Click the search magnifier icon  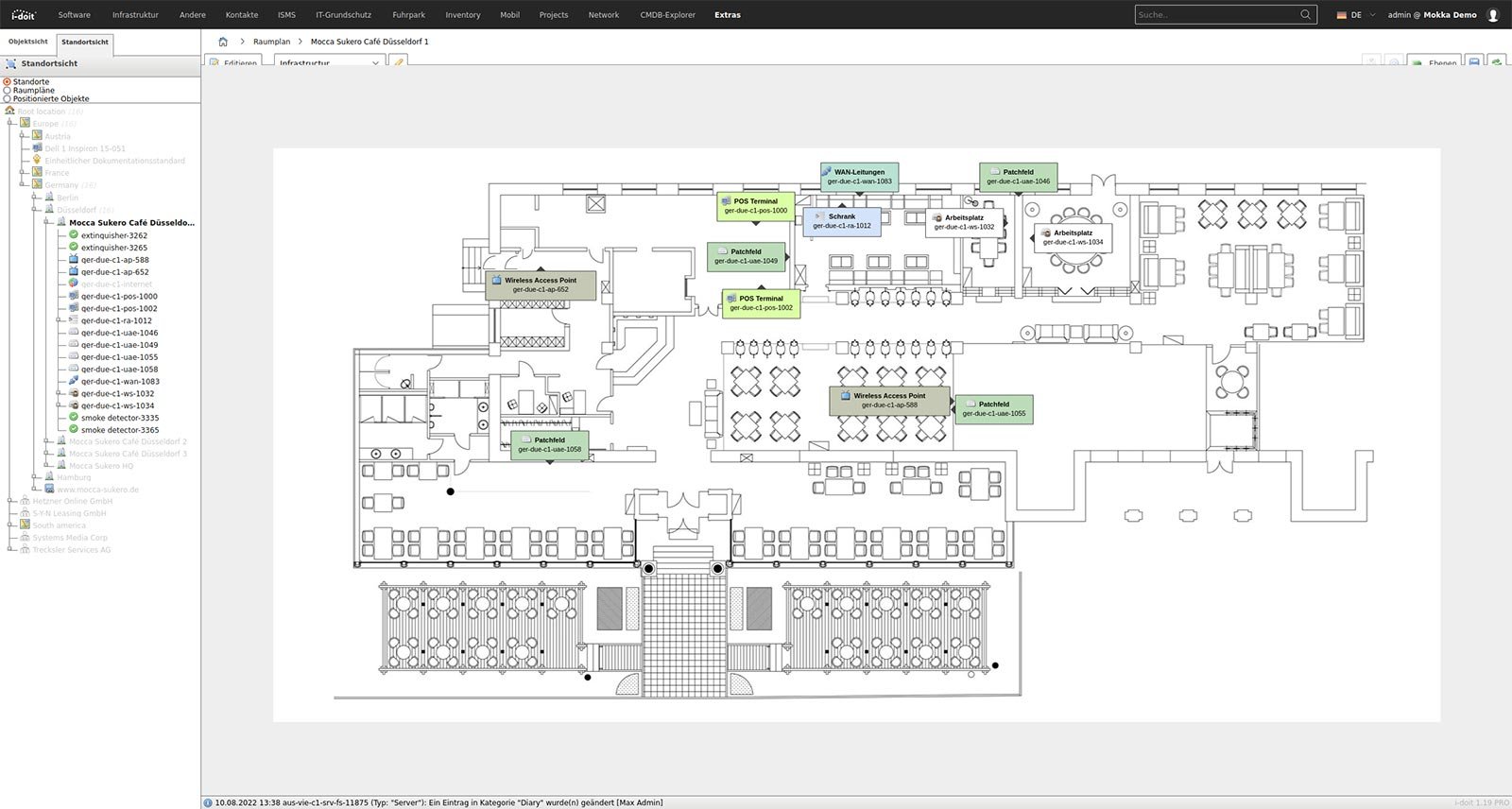coord(1305,15)
